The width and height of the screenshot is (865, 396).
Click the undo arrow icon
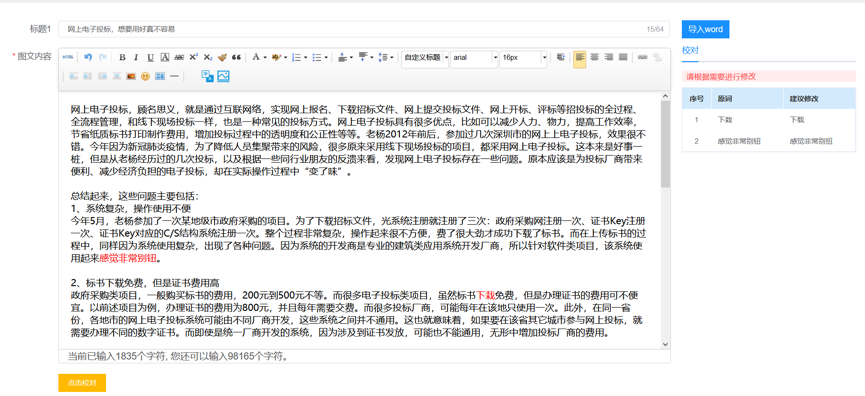pos(88,57)
